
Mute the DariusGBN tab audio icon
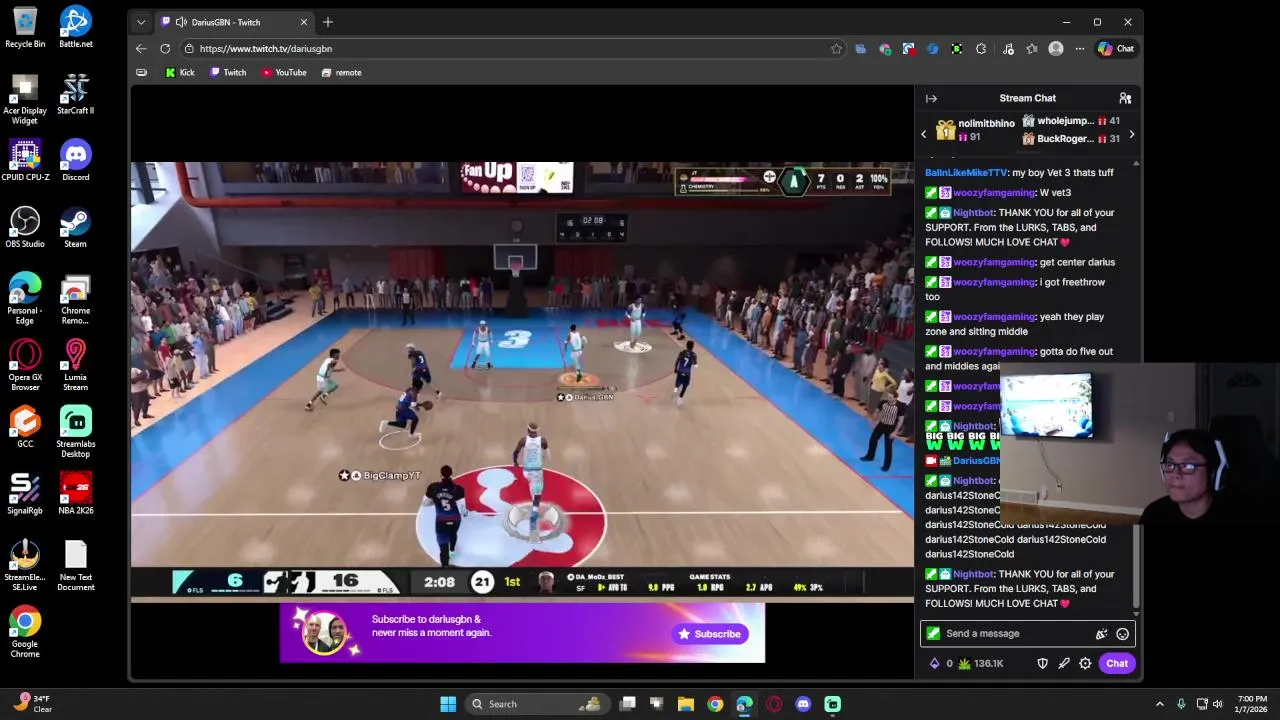point(181,22)
